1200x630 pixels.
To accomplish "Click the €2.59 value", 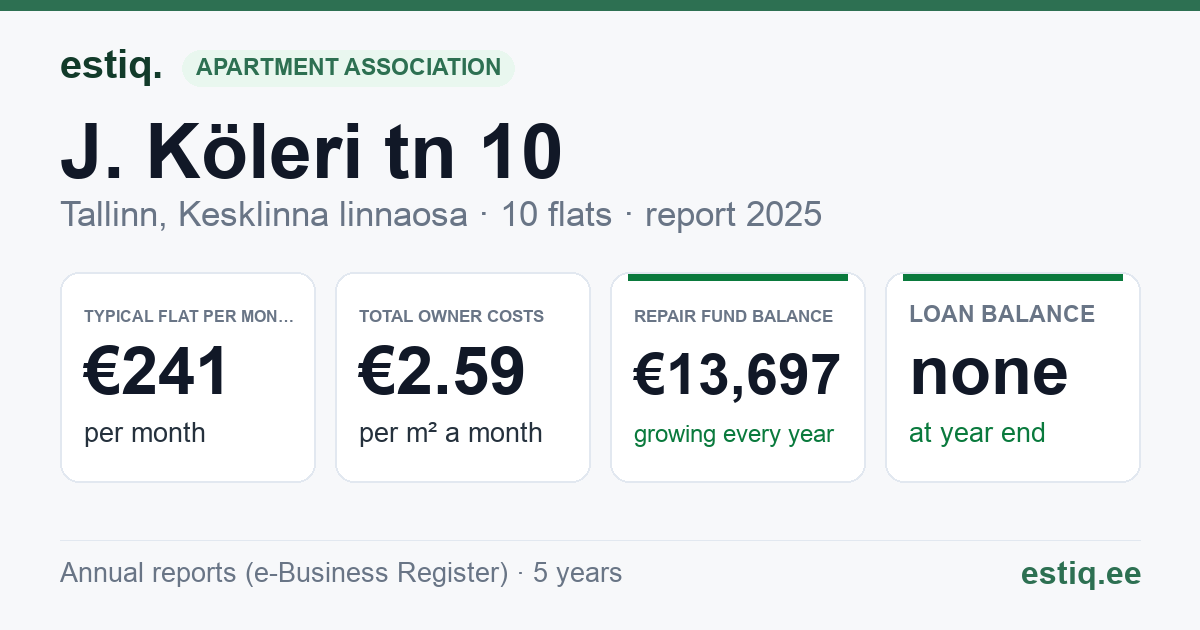I will (442, 372).
